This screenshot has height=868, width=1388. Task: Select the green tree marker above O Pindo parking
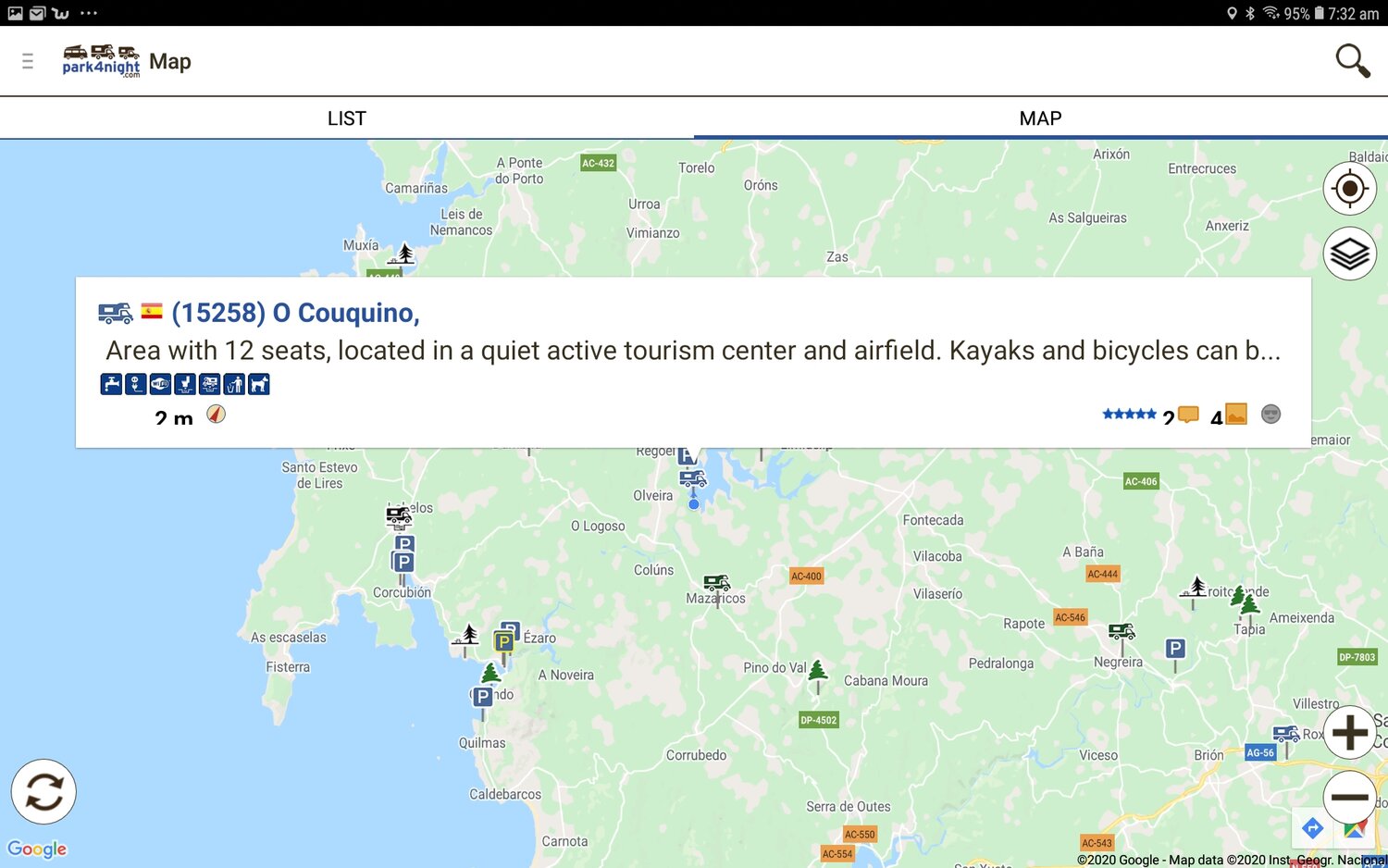pos(490,673)
